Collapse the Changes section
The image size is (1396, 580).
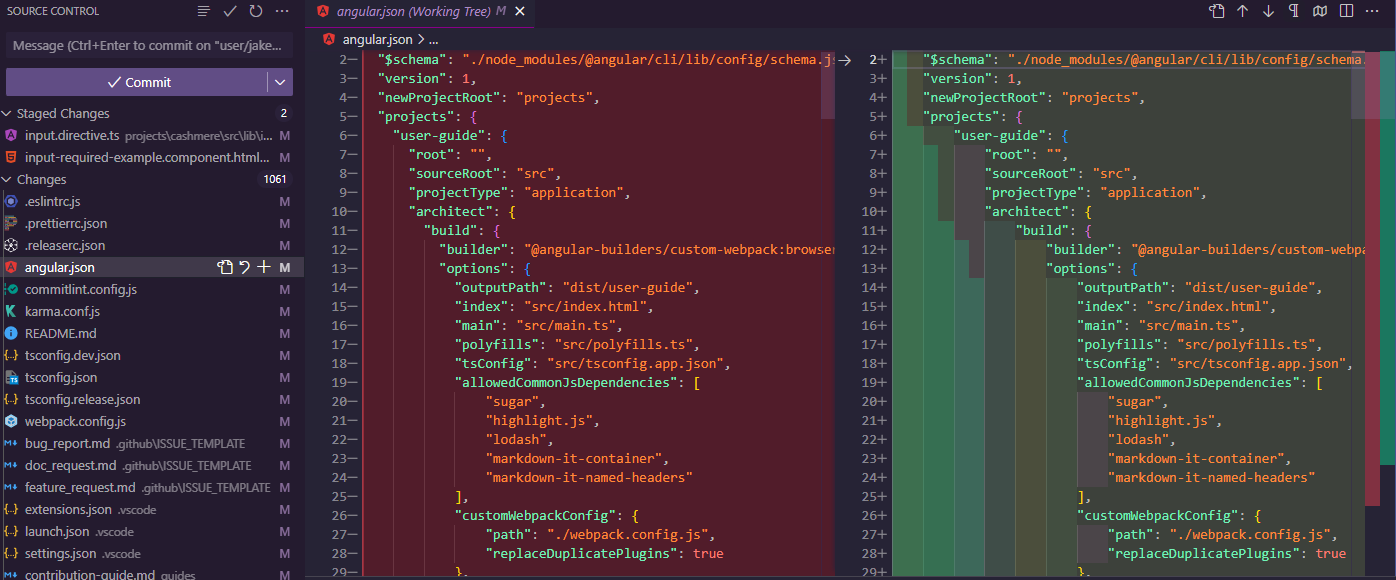pyautogui.click(x=8, y=179)
